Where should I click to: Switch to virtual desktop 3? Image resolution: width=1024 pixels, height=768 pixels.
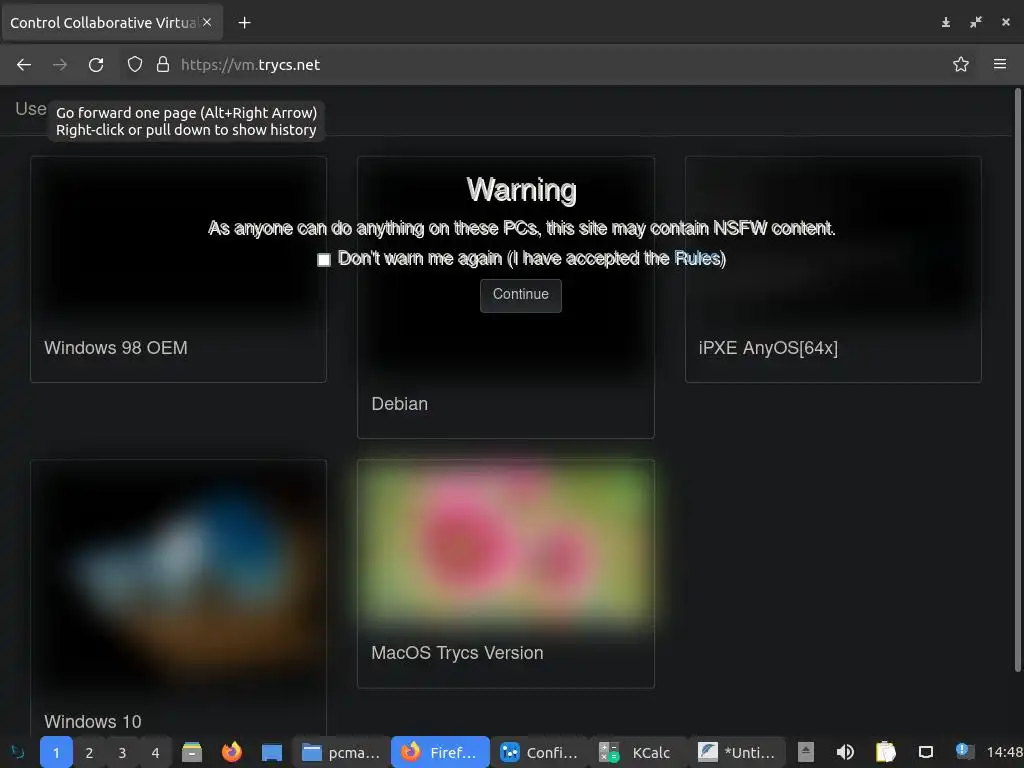(x=122, y=752)
